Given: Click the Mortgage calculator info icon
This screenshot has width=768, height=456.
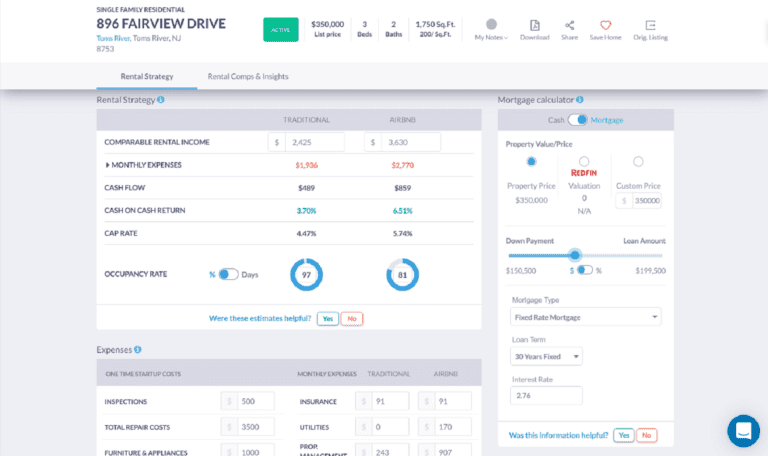Looking at the screenshot, I should point(580,100).
